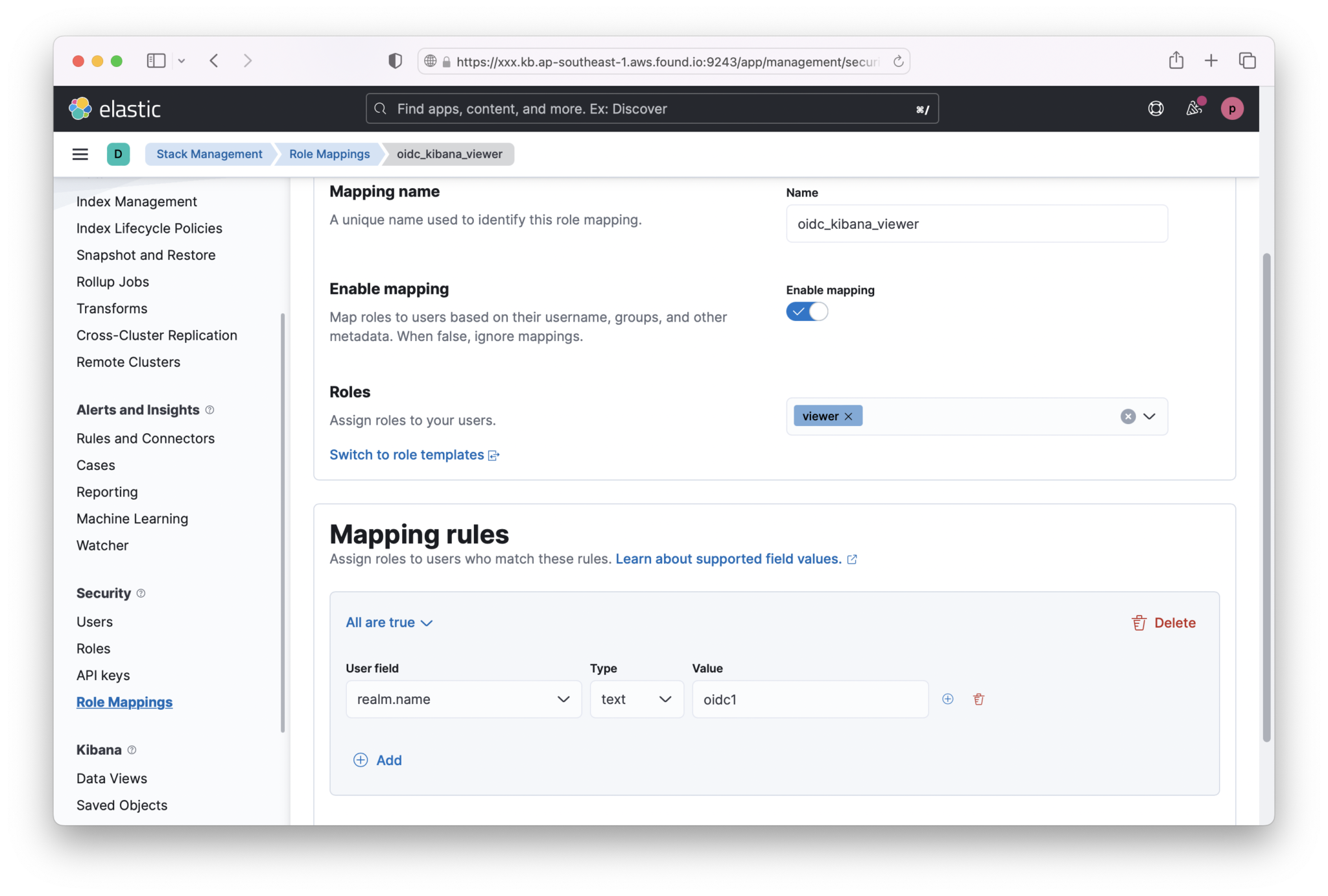This screenshot has width=1328, height=896.
Task: Open the 'All are true' condition dropdown
Action: click(x=388, y=622)
